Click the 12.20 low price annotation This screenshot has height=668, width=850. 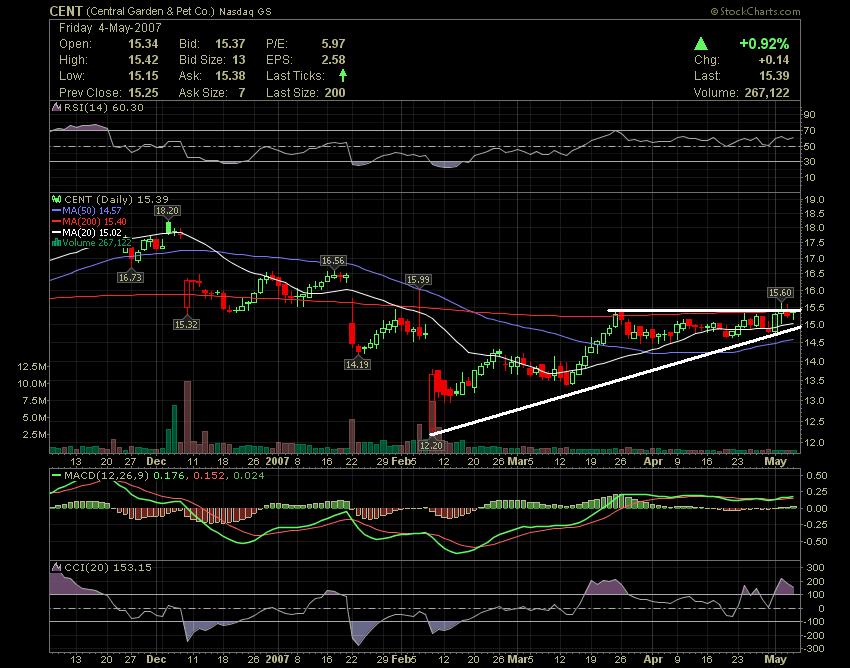[x=432, y=445]
